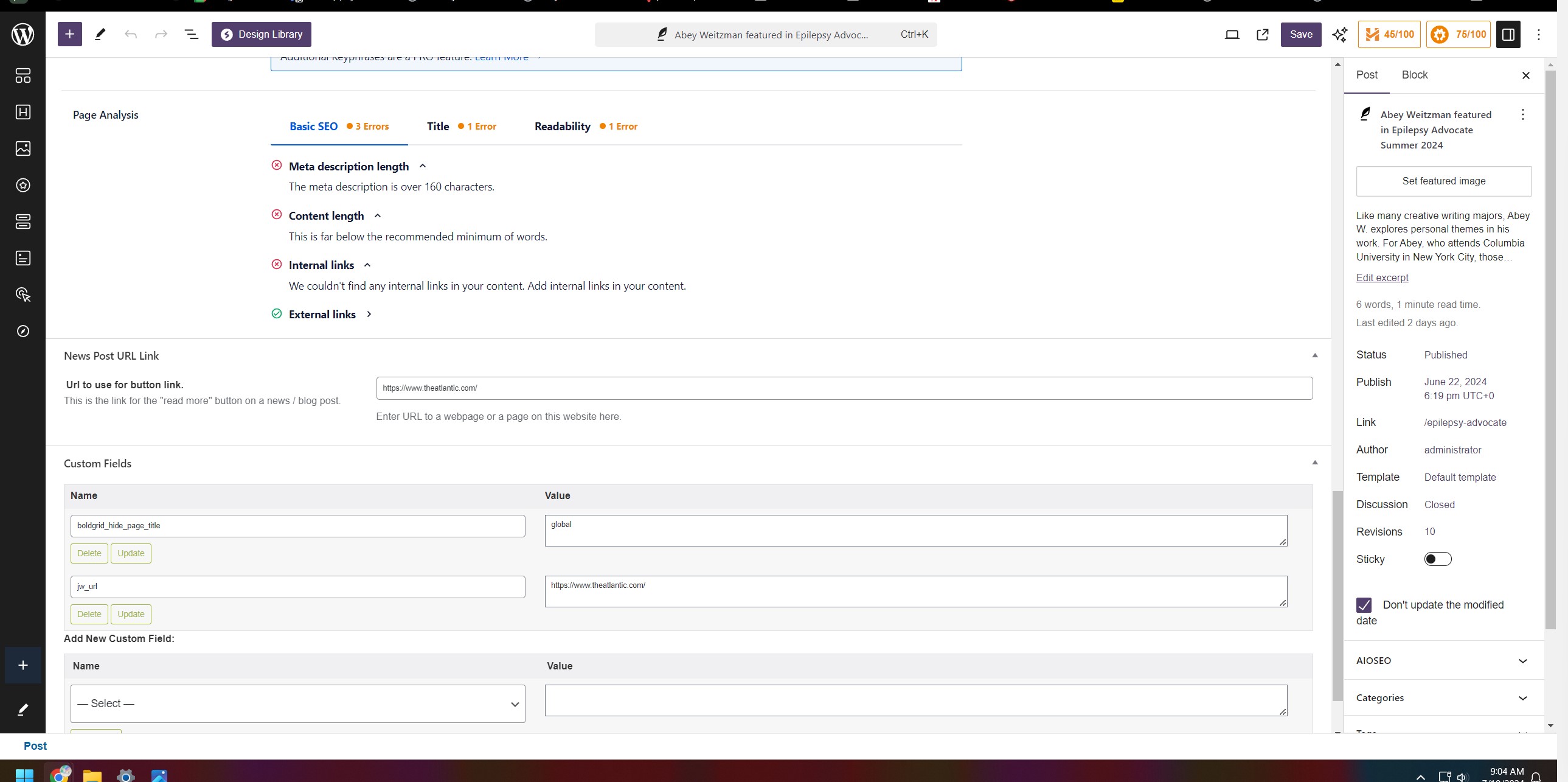
Task: Click the bottom-left sidebar pencil icon
Action: [x=23, y=710]
